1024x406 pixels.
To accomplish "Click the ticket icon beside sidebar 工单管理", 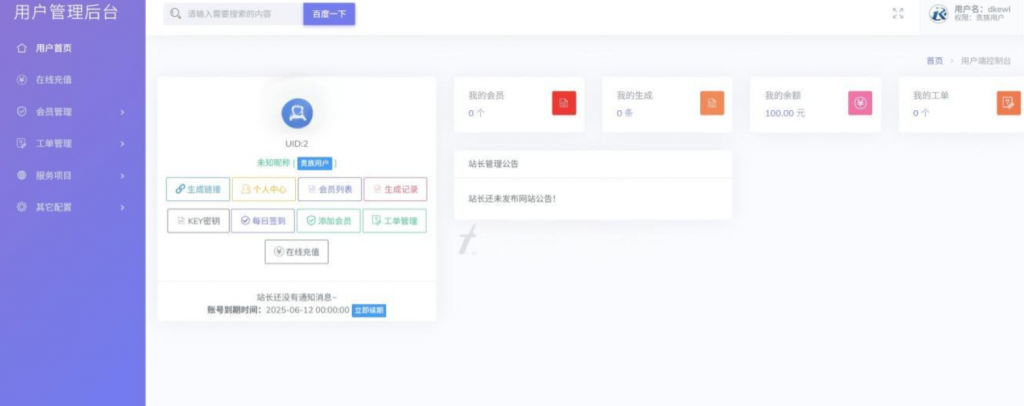I will (22, 144).
